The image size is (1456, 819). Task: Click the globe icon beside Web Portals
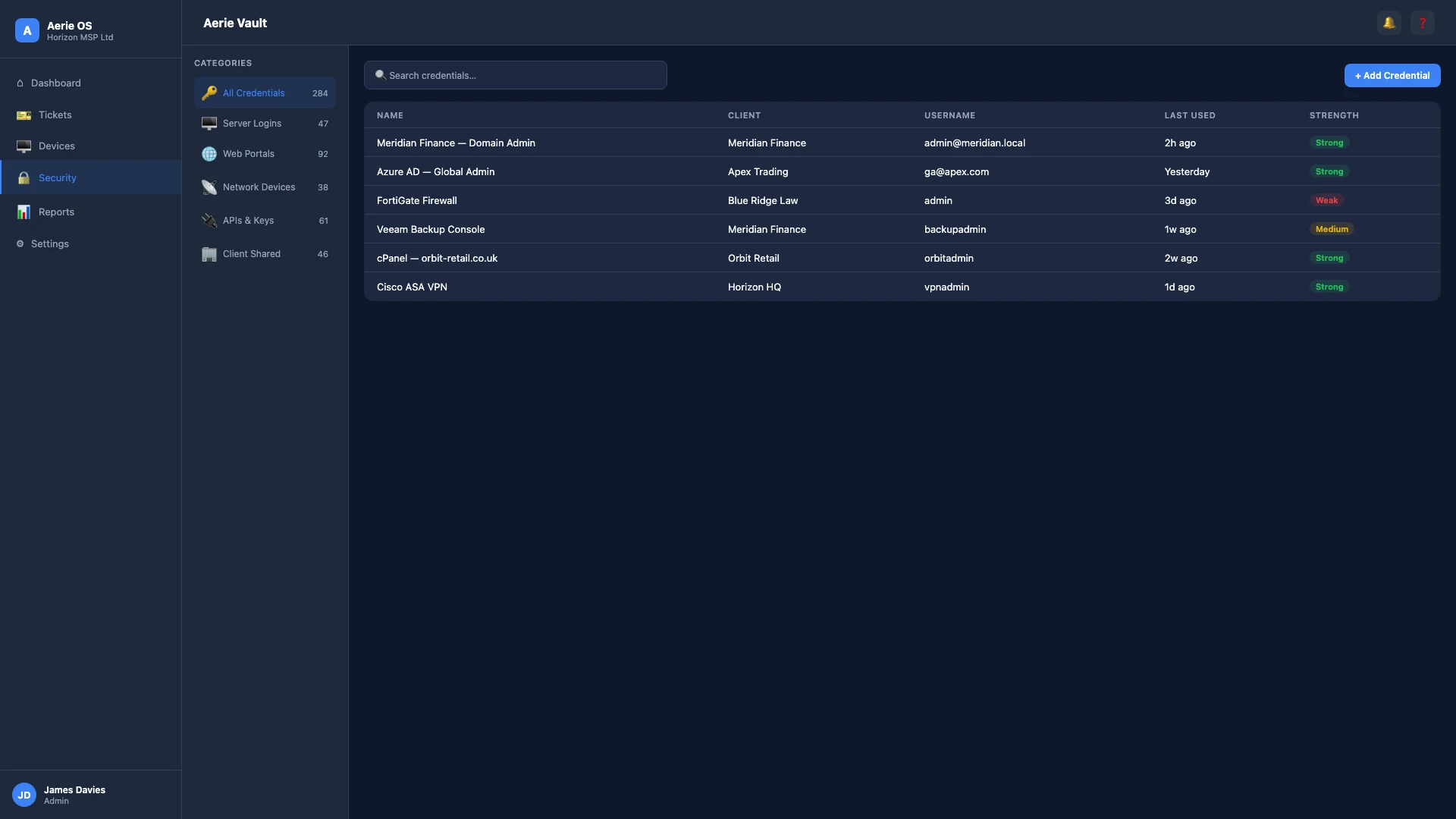(209, 154)
